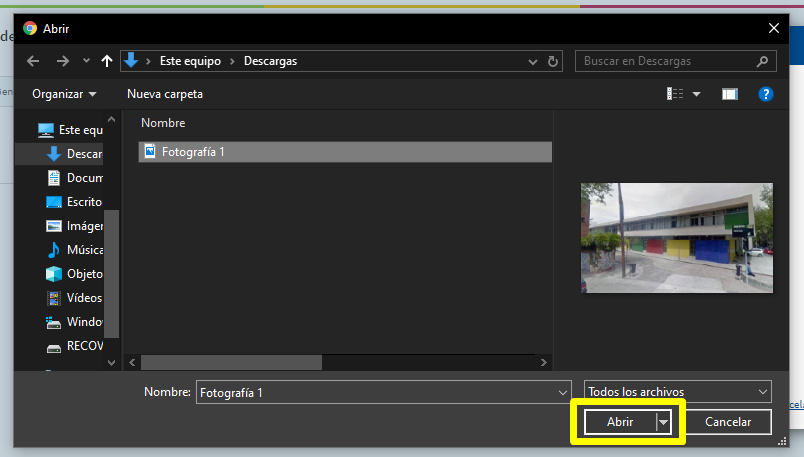Open the Todos los archivos filter dropdown

tap(677, 392)
